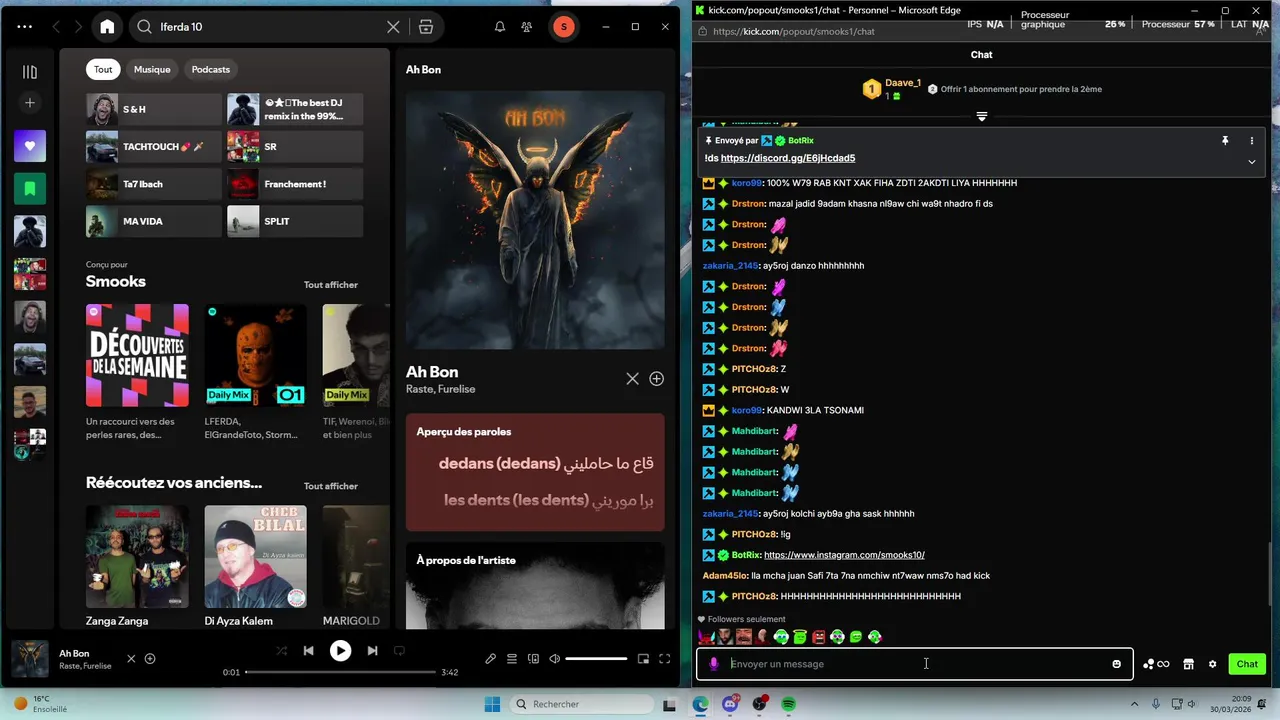Open pinned message three-dot options
The image size is (1280, 720).
[x=1252, y=141]
